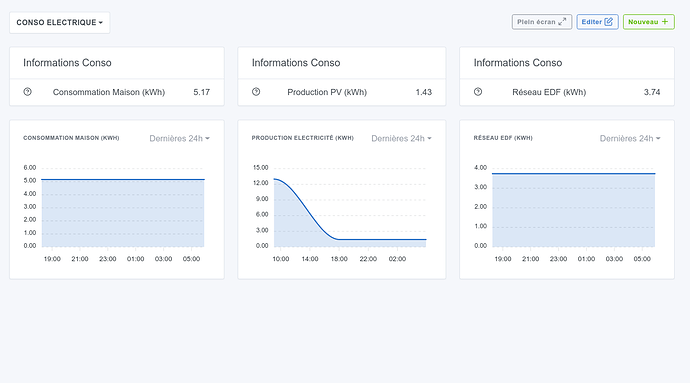Click the Editer button
690x383 pixels.
coord(597,22)
